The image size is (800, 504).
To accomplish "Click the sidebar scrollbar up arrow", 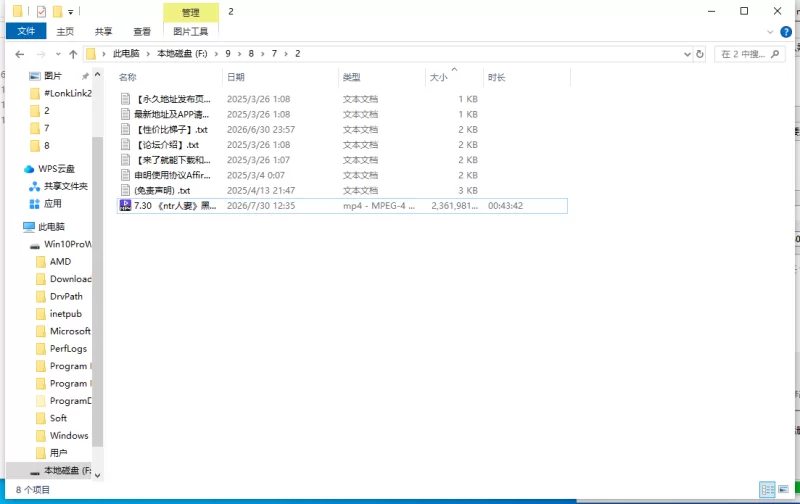I will click(x=97, y=75).
